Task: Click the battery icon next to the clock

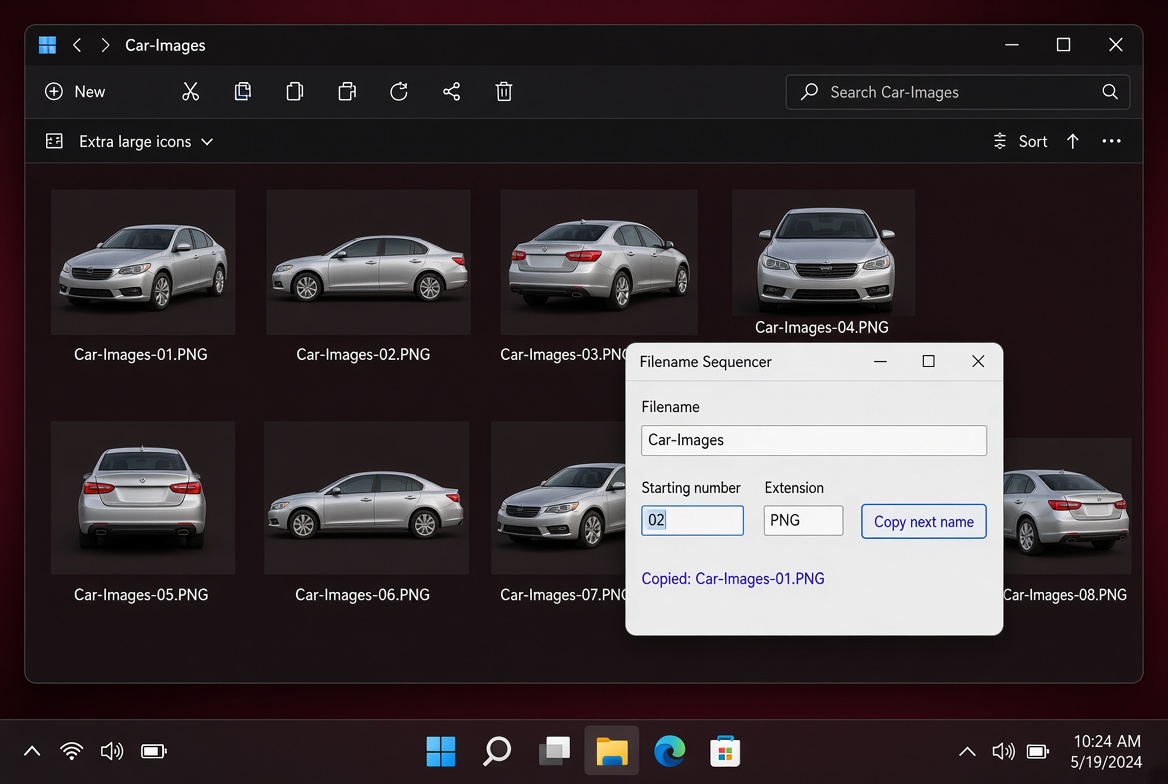Action: pos(1038,751)
